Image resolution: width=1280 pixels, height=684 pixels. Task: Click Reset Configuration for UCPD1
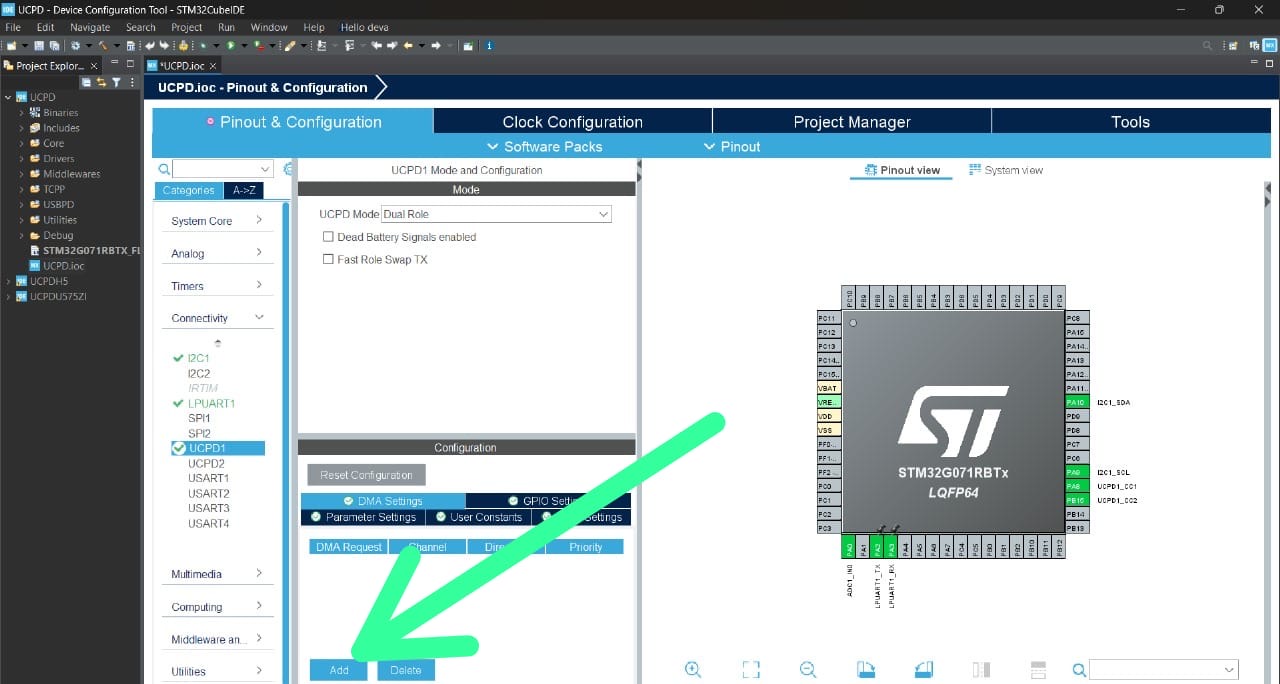(366, 475)
